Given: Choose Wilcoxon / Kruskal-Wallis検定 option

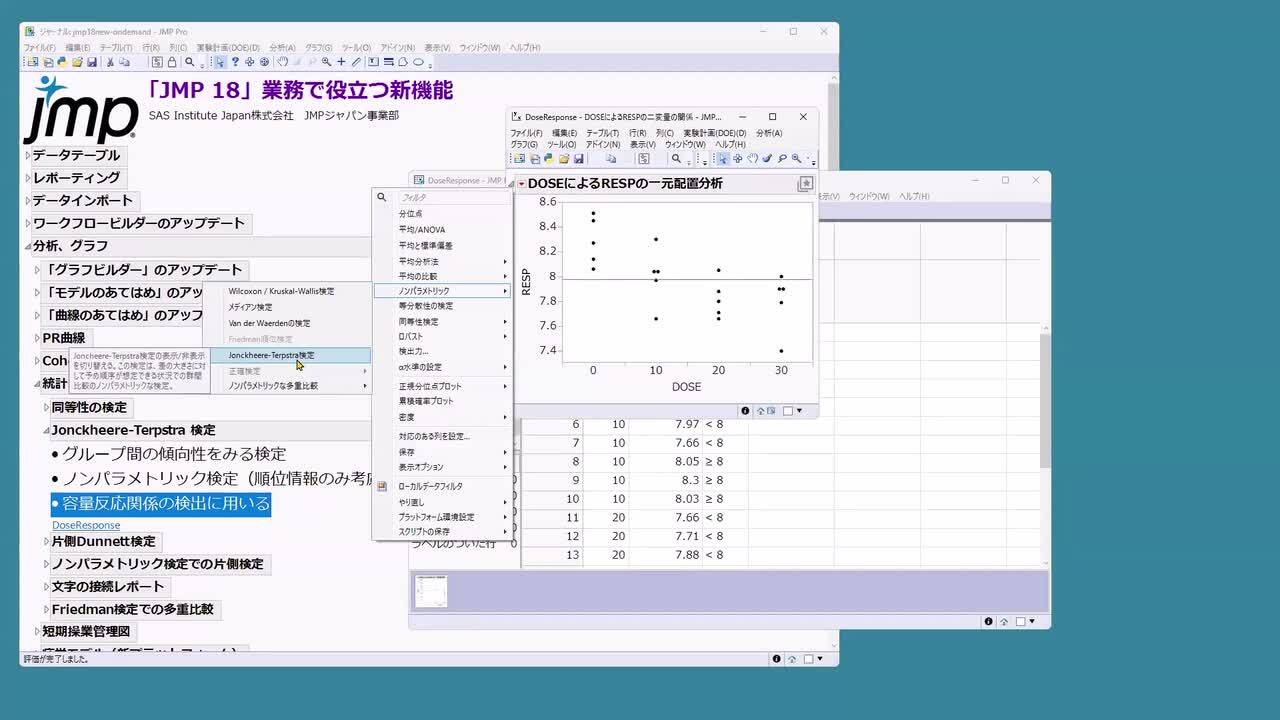Looking at the screenshot, I should pos(281,291).
